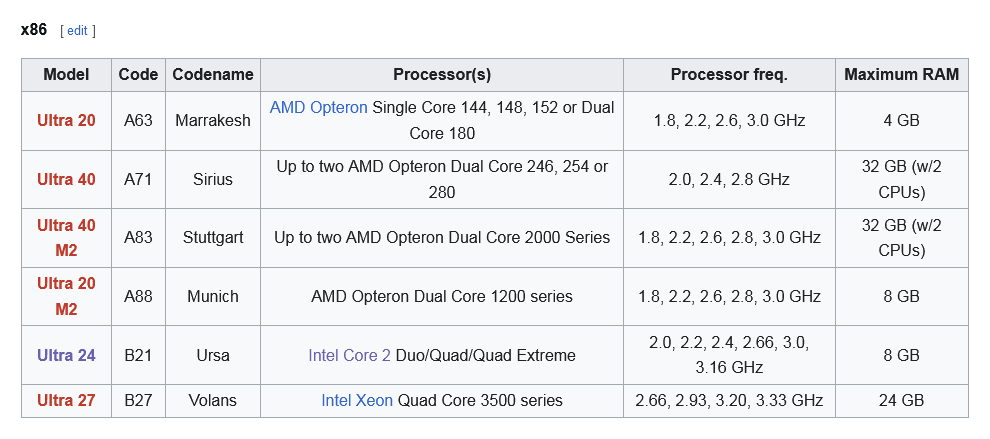
Task: Click the B27 code cell
Action: 138,401
